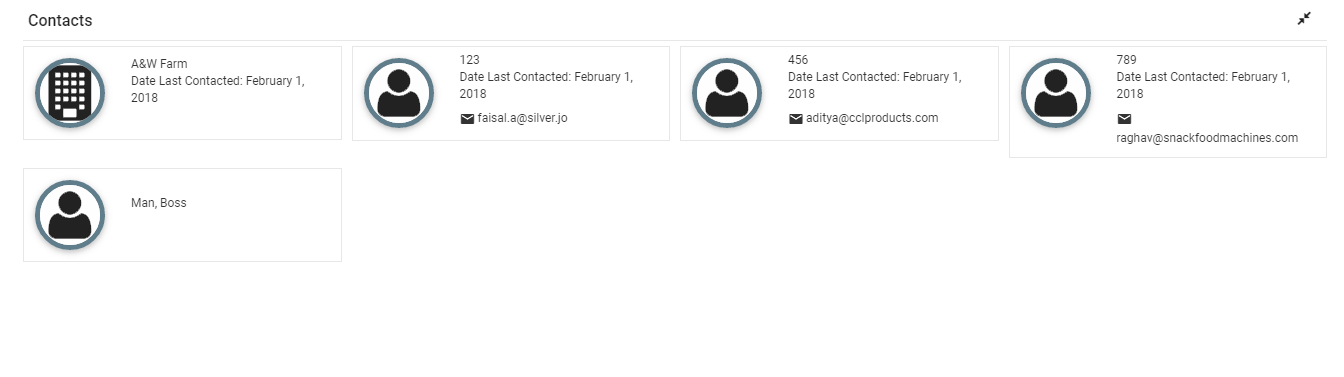Select the Man, Boss contact name

159,203
